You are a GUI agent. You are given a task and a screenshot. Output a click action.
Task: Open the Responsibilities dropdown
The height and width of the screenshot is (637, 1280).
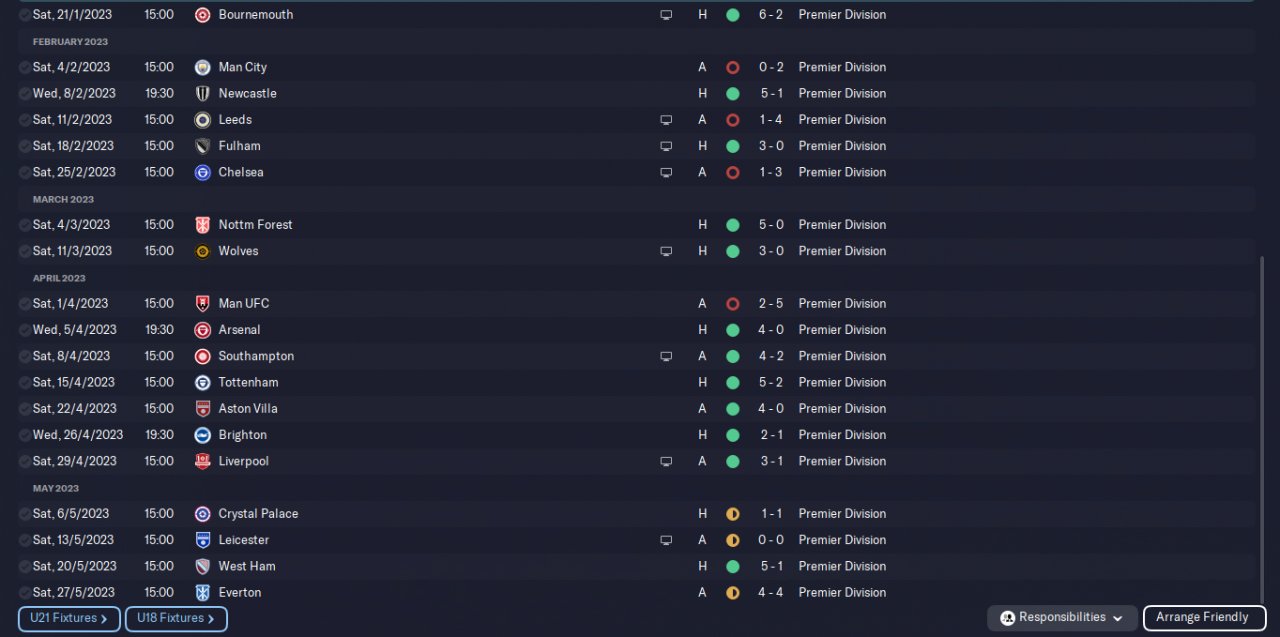click(x=1062, y=618)
